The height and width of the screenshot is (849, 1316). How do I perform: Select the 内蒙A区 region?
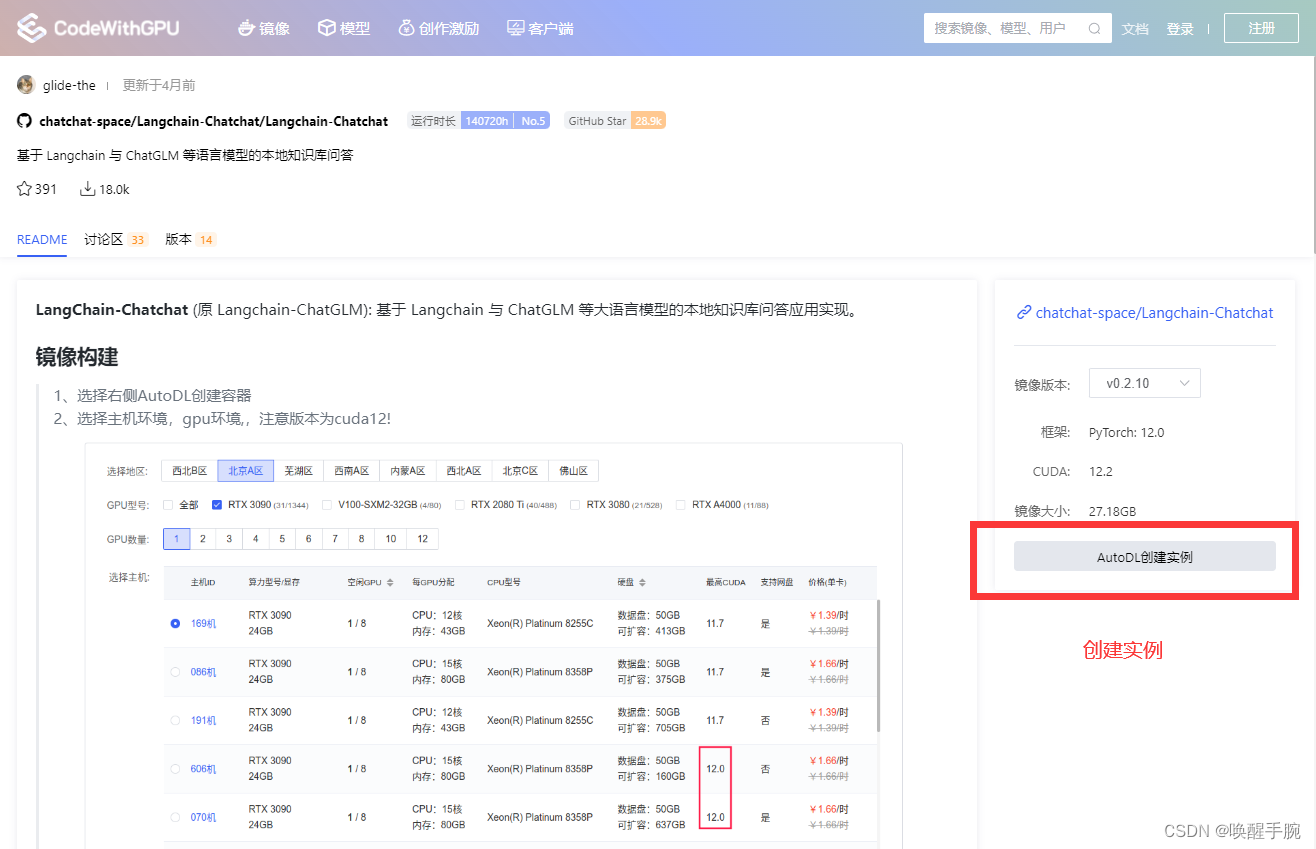pyautogui.click(x=407, y=471)
